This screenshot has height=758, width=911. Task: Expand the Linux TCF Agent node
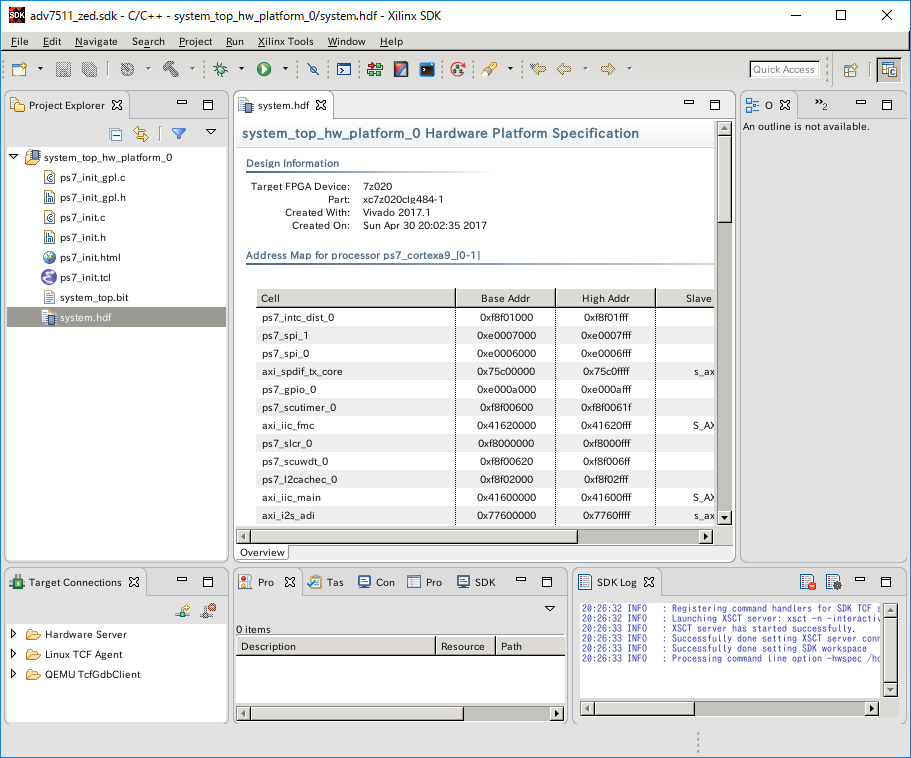point(14,654)
